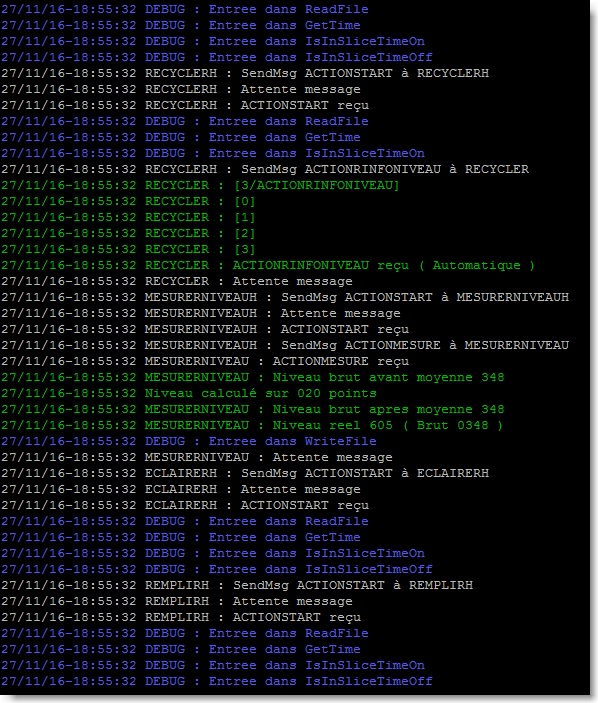This screenshot has width=598, height=703.
Task: Click the 'Entree dans WriteFile' debug line
Action: pos(189,442)
